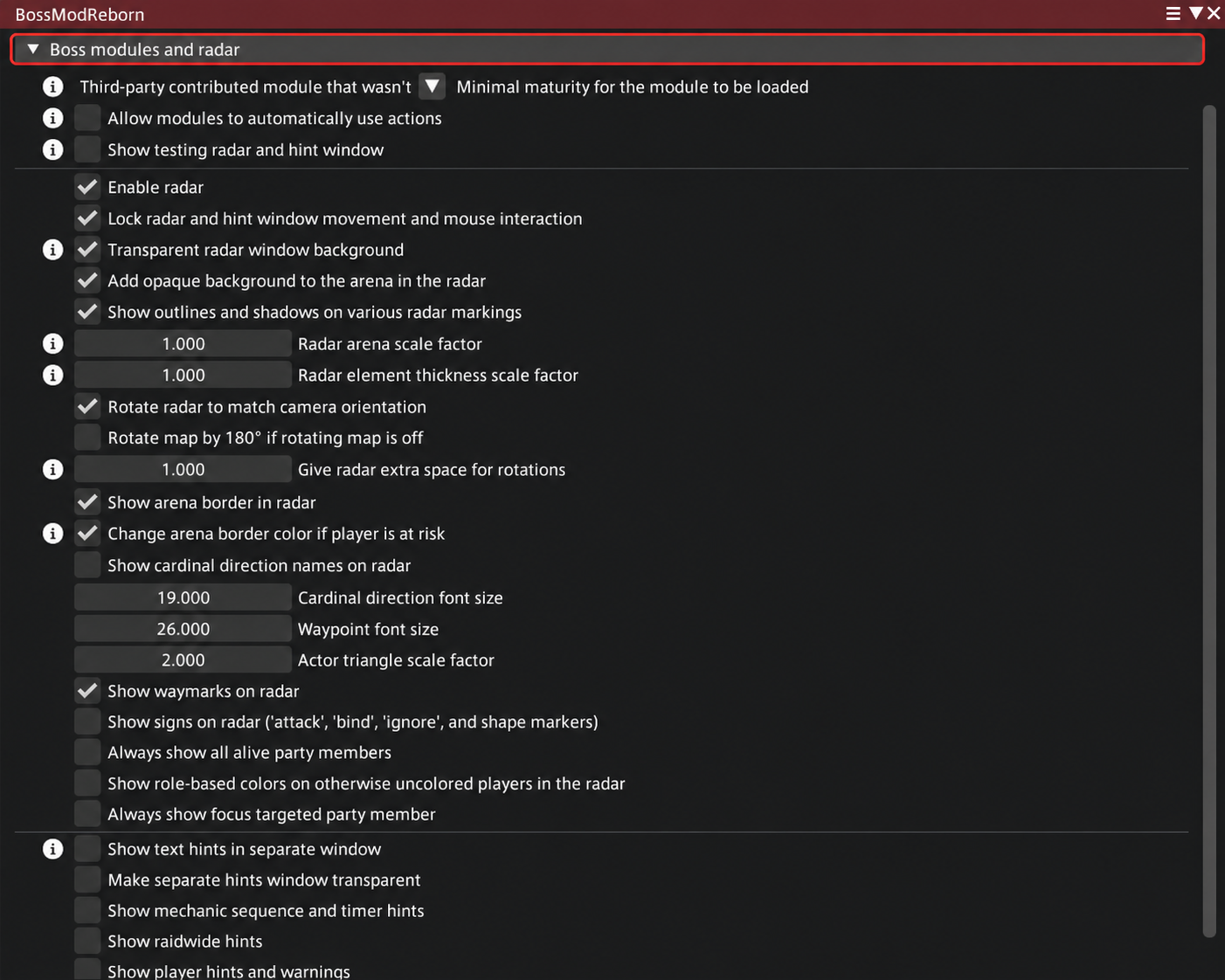Screen dimensions: 1225x980
Task: Check Show cardinal direction names on radar
Action: [x=87, y=565]
